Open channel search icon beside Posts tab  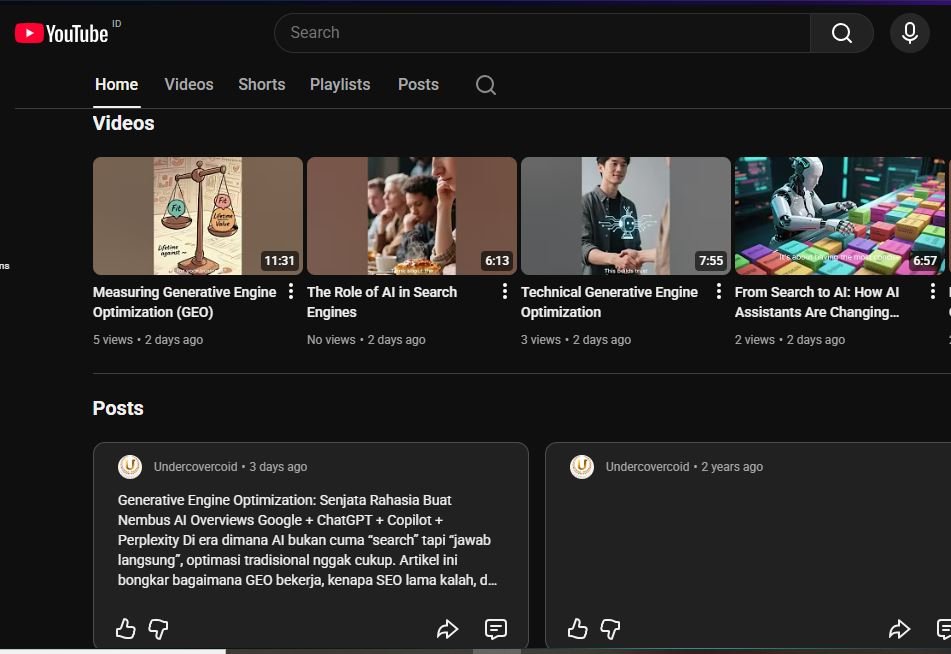tap(486, 85)
